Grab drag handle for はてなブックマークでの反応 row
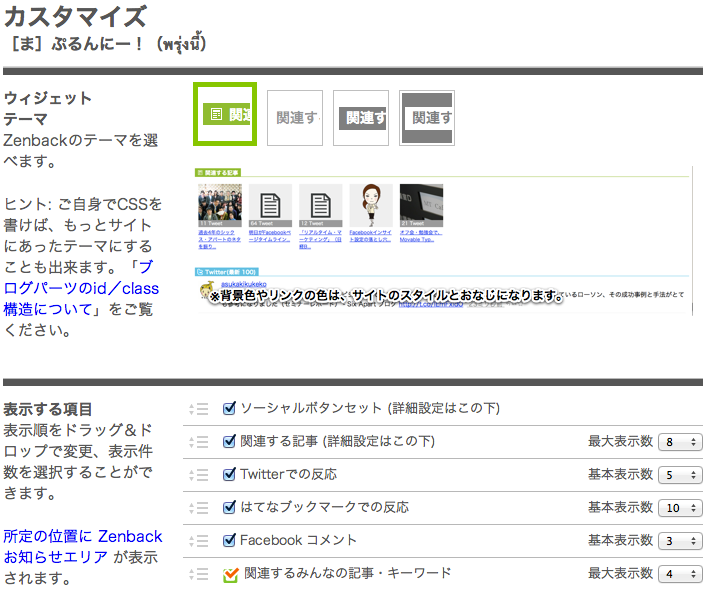Screen dimensions: 714x589 pyautogui.click(x=199, y=507)
